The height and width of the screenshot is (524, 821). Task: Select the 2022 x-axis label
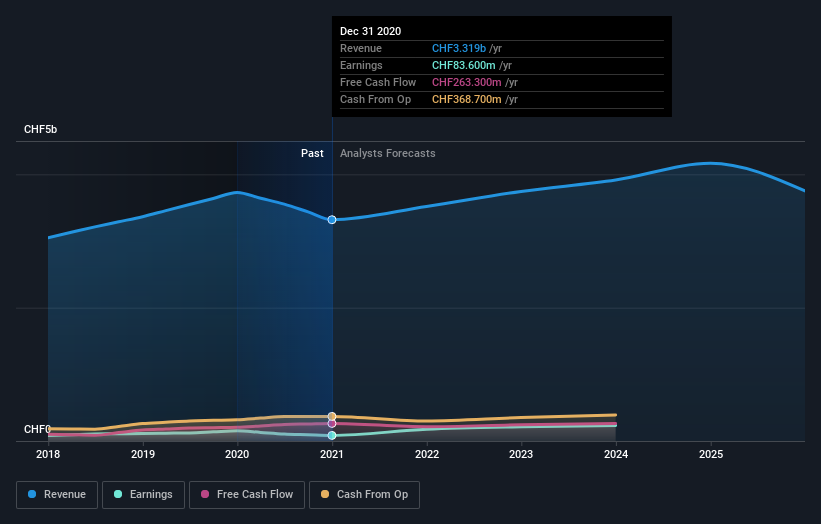[x=427, y=454]
